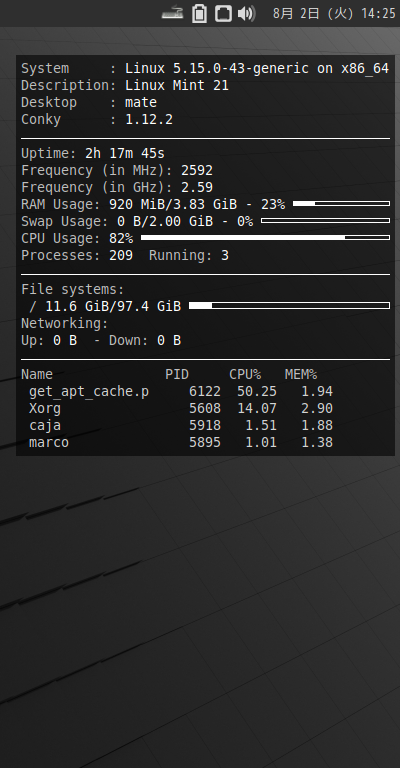The image size is (400, 768).
Task: Click the CPU Usage progress bar
Action: pos(265,238)
